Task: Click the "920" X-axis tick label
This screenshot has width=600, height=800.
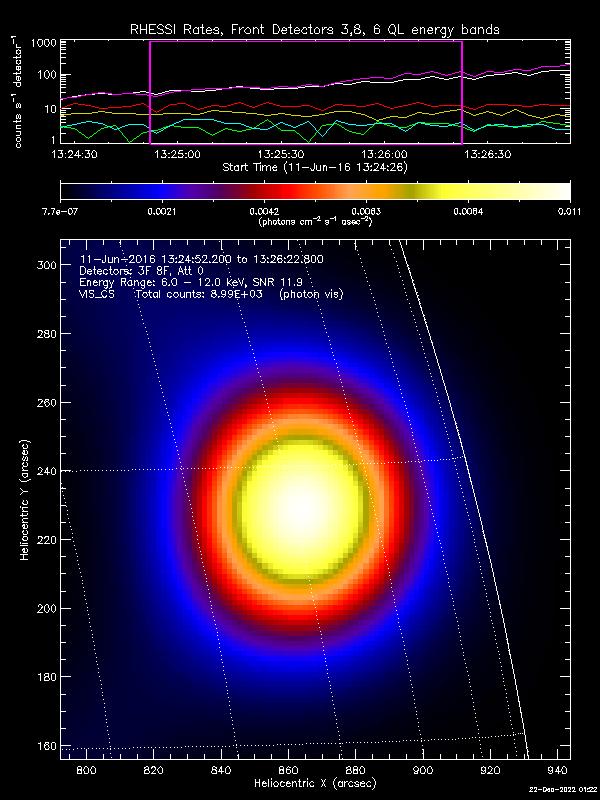Action: click(x=490, y=770)
